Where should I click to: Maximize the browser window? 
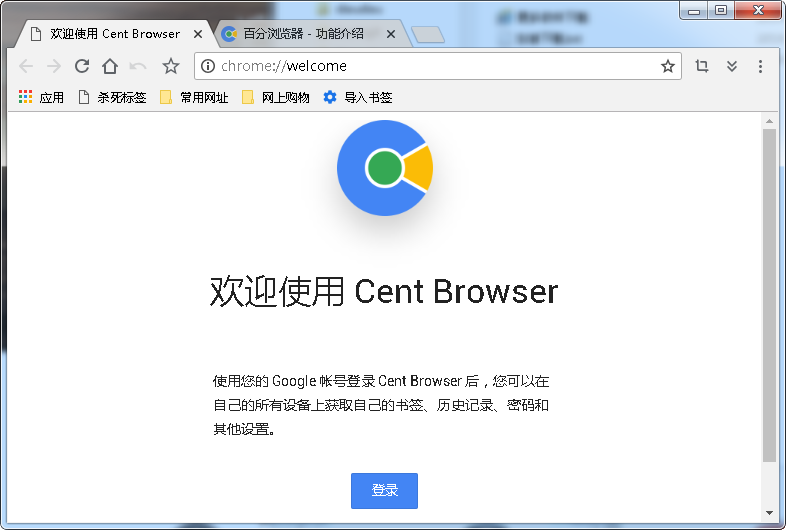[721, 10]
